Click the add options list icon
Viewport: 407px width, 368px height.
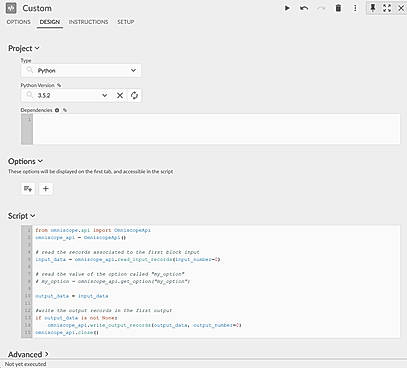coord(28,189)
